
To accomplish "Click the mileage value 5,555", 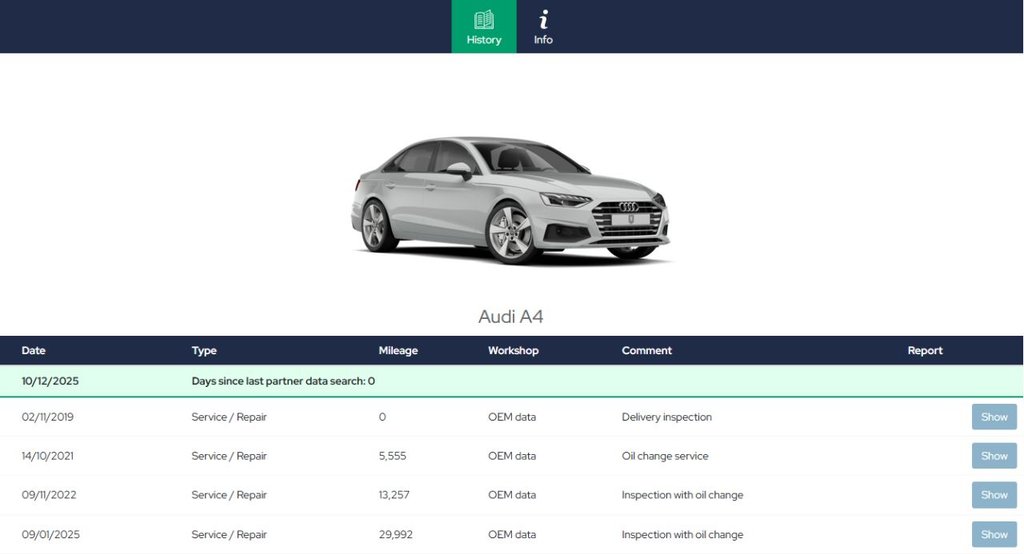I will 392,456.
